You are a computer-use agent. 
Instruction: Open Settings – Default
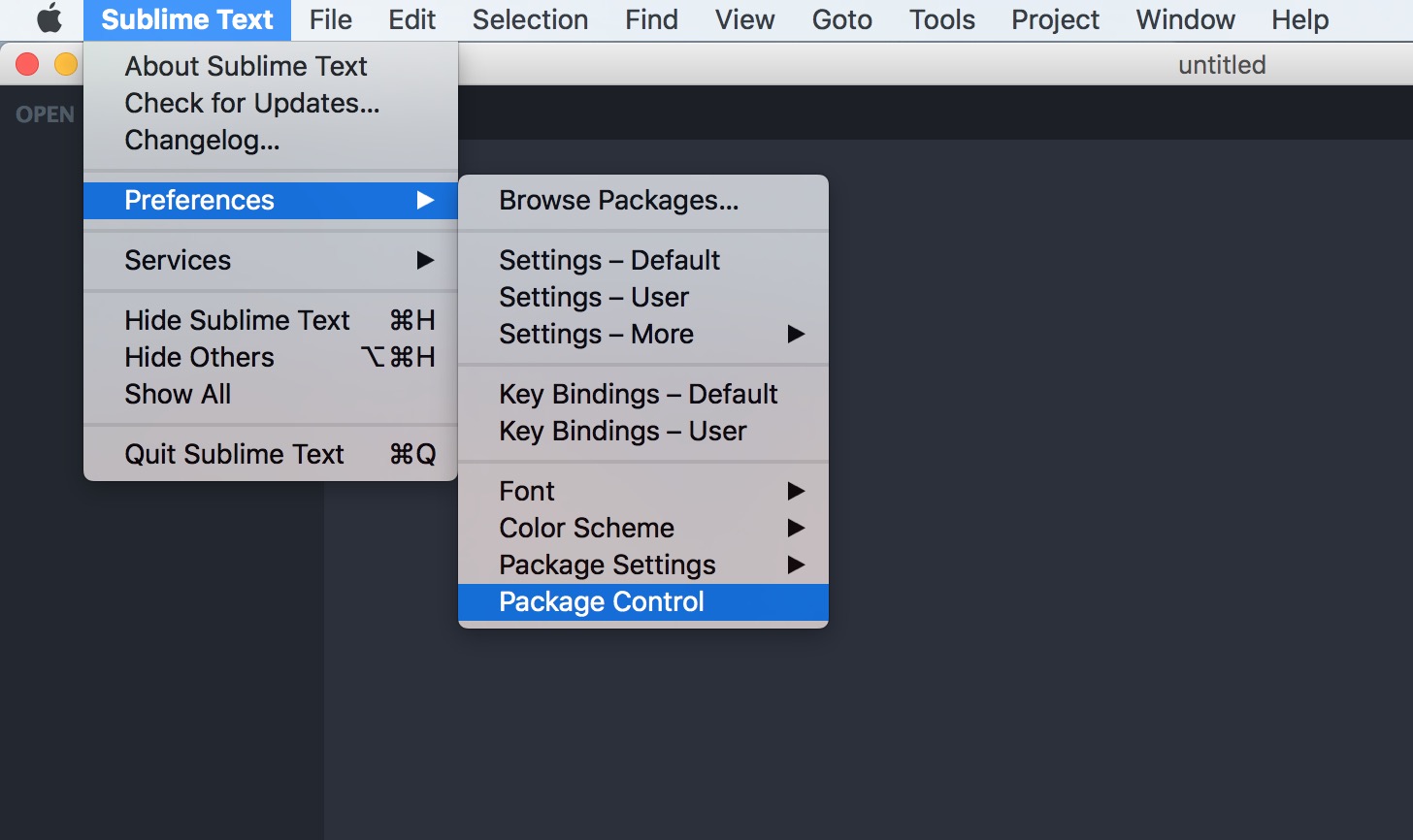coord(642,260)
